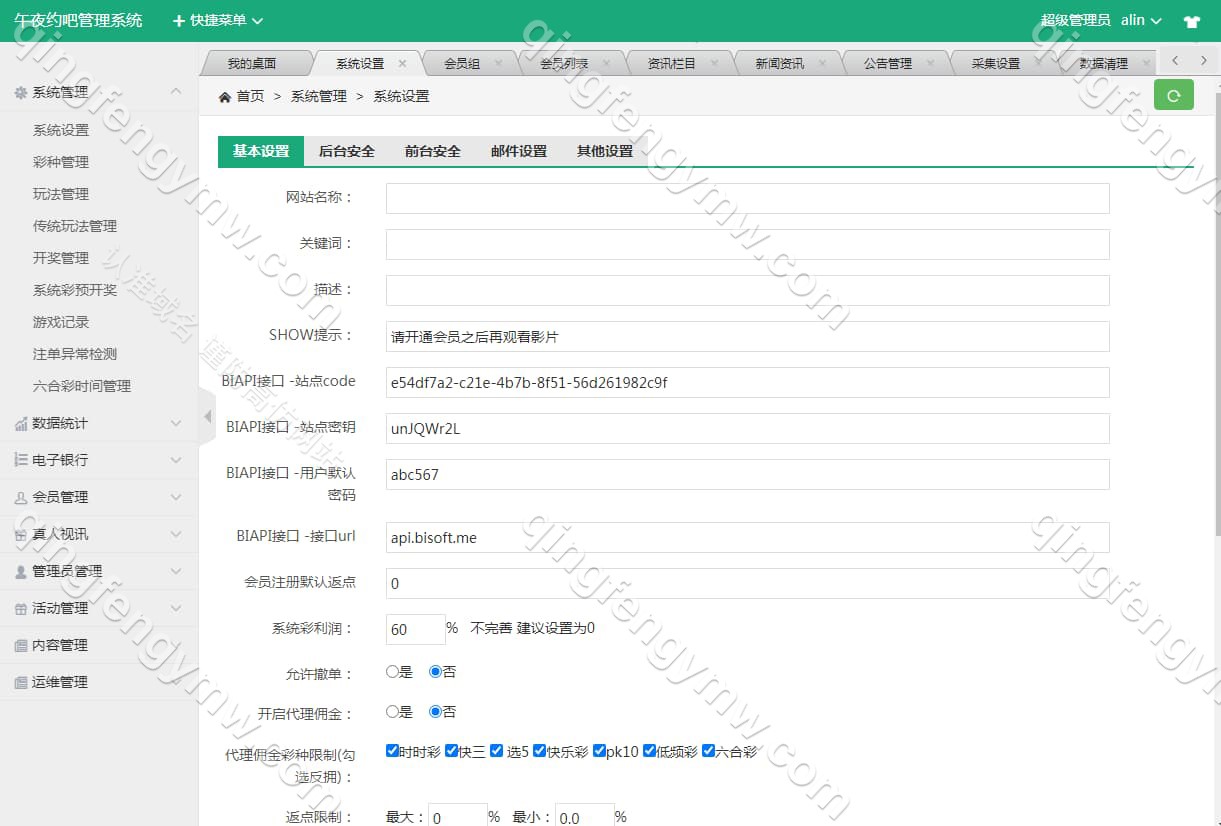Viewport: 1221px width, 826px height.
Task: Open the skin theme shirt icon
Action: pyautogui.click(x=1191, y=21)
